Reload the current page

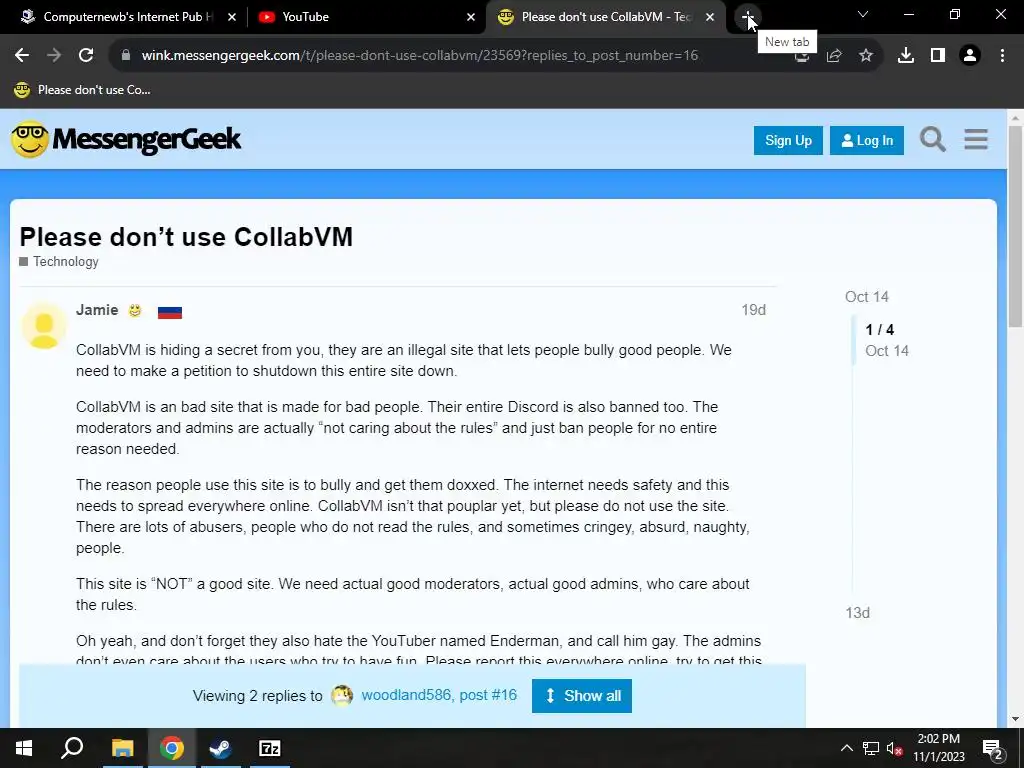(86, 56)
